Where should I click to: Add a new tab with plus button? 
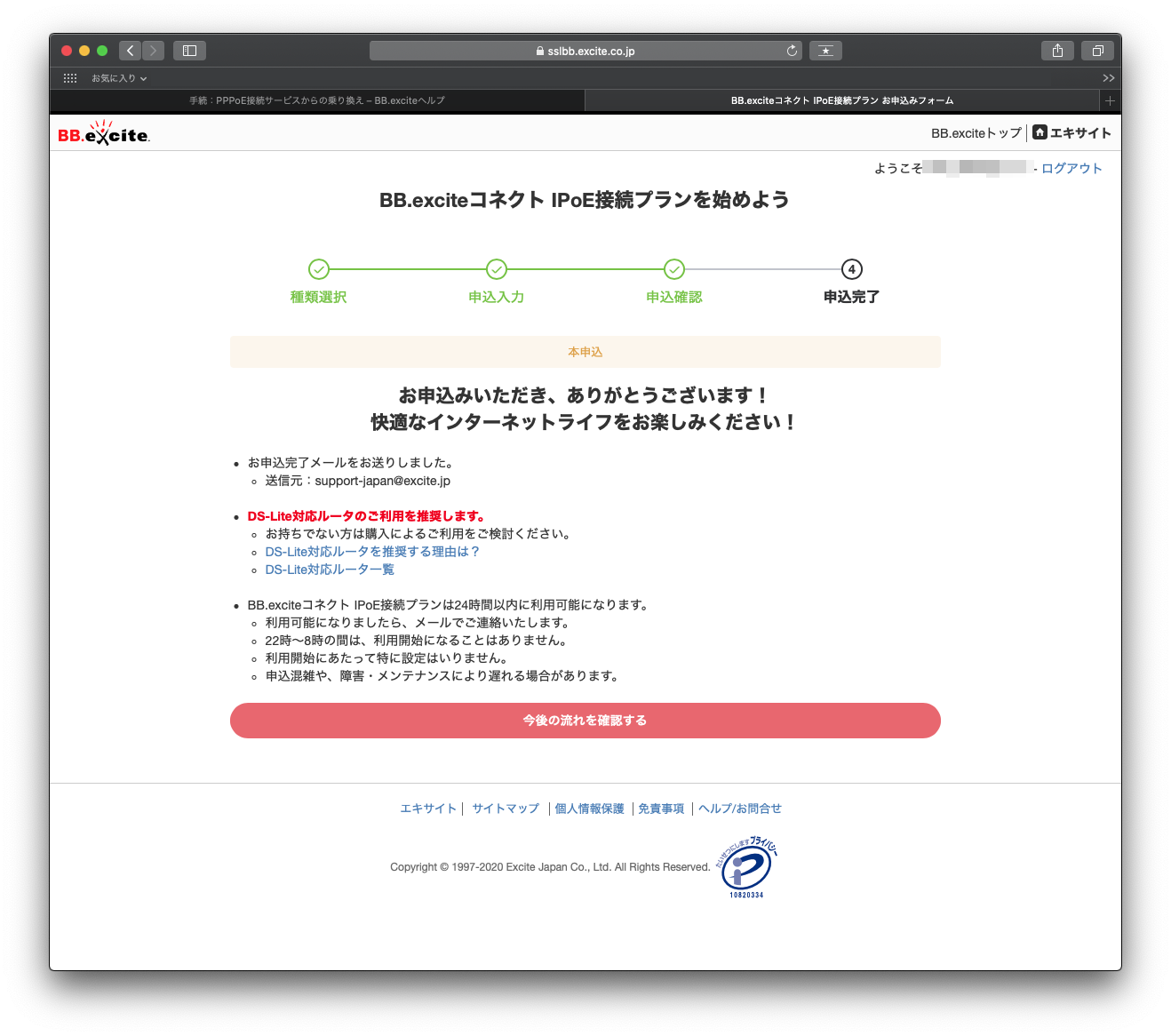[1110, 100]
